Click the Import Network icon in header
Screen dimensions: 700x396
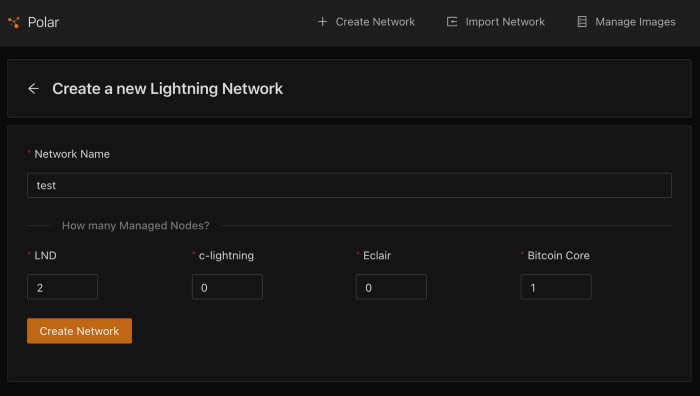pyautogui.click(x=452, y=21)
